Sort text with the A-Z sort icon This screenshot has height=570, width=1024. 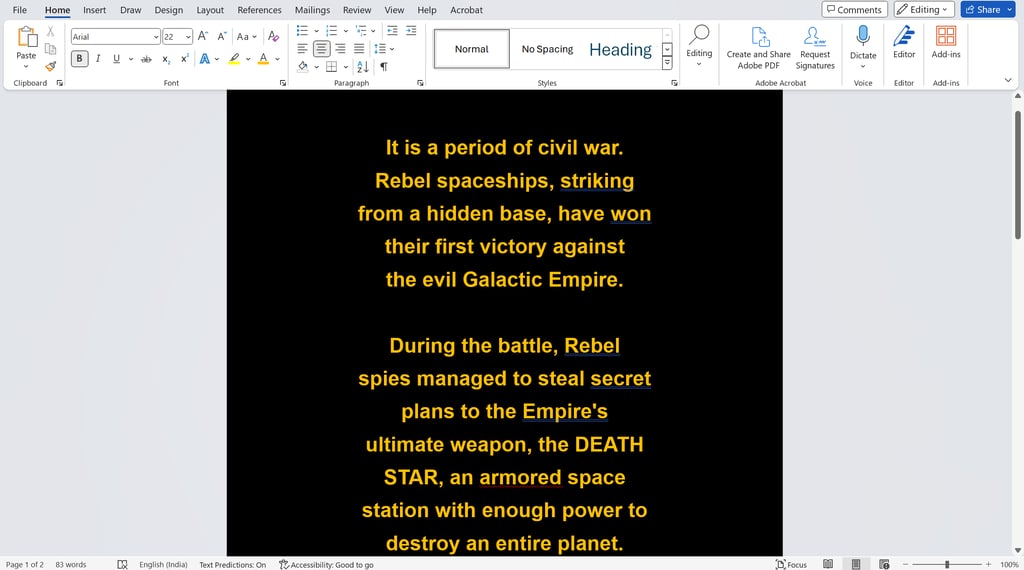363,67
